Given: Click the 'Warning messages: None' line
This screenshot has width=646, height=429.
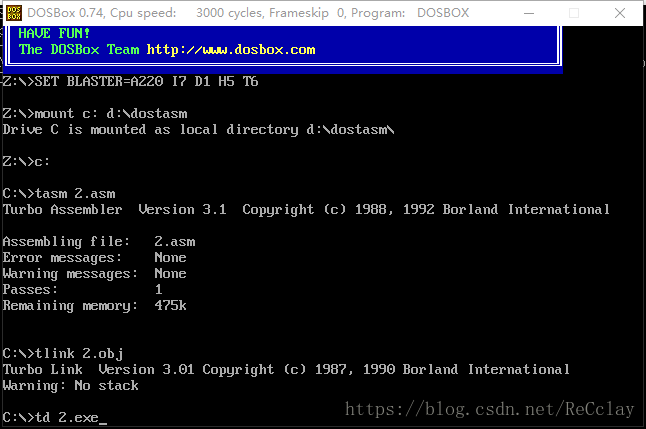Looking at the screenshot, I should click(x=94, y=274).
